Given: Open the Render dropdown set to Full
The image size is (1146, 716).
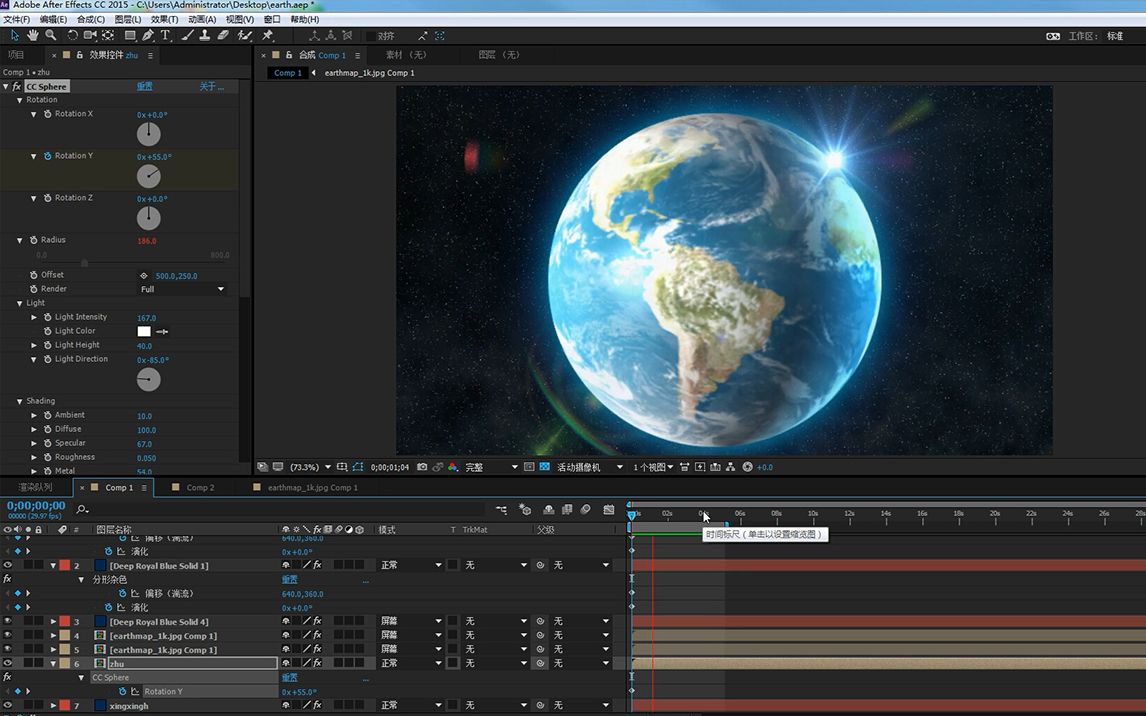Looking at the screenshot, I should coord(182,289).
